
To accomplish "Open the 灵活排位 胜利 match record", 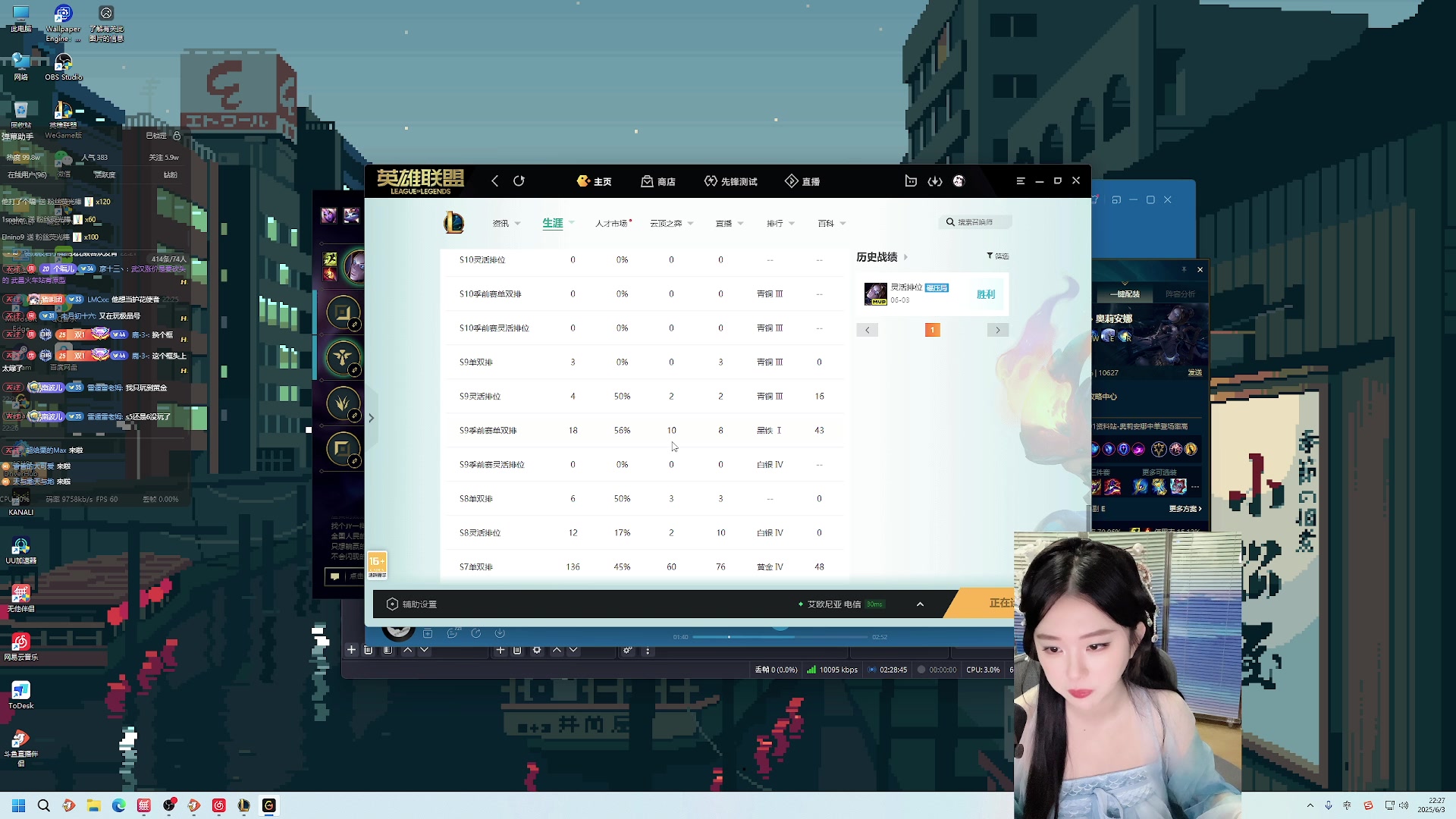I will point(933,293).
